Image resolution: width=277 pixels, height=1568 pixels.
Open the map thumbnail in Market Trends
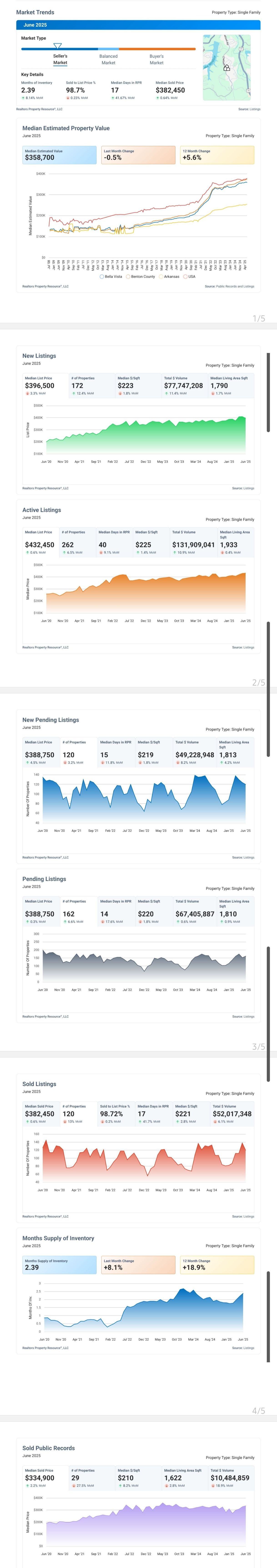pos(227,67)
